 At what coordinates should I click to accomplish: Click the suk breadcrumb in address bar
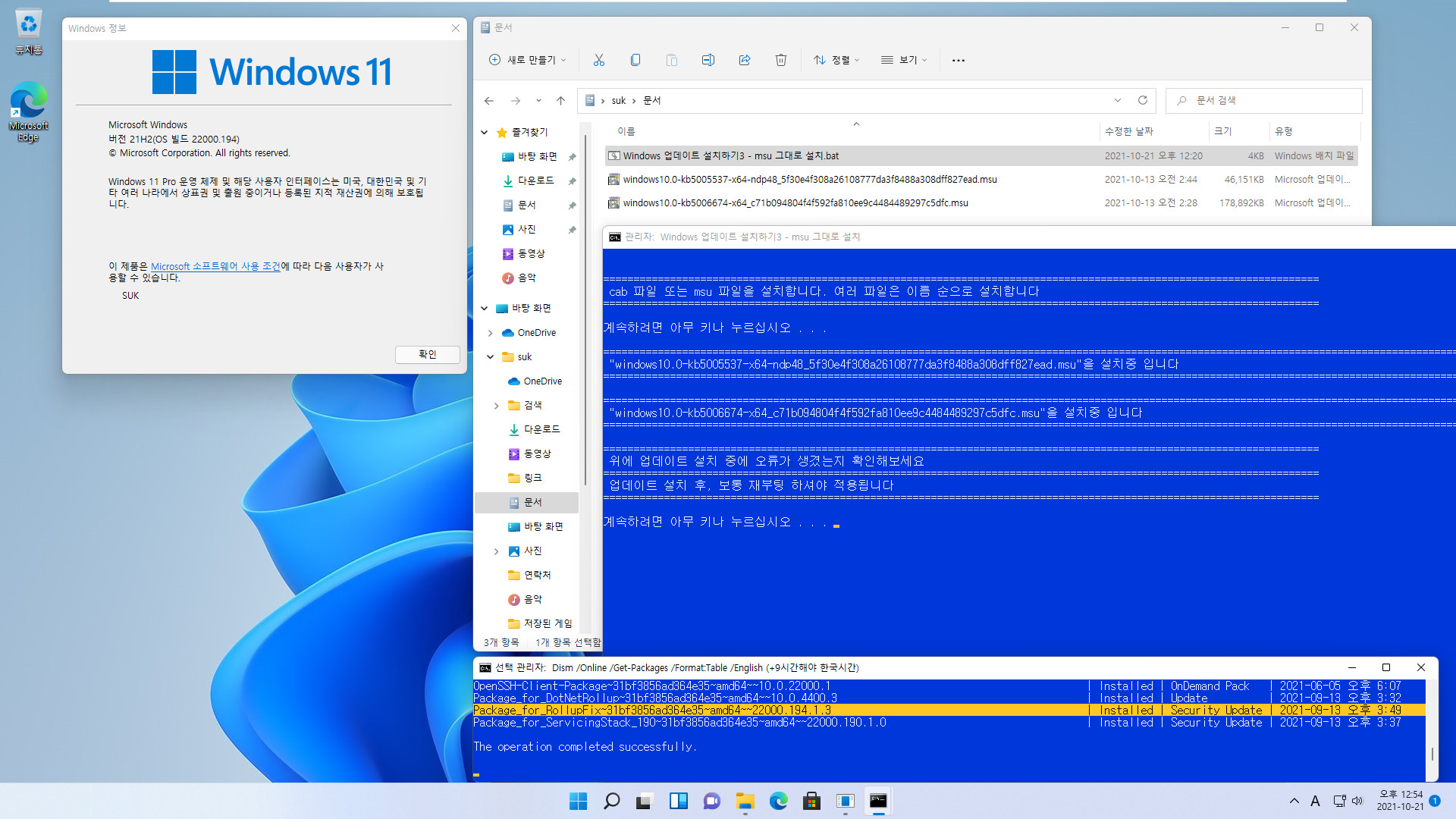pyautogui.click(x=619, y=100)
